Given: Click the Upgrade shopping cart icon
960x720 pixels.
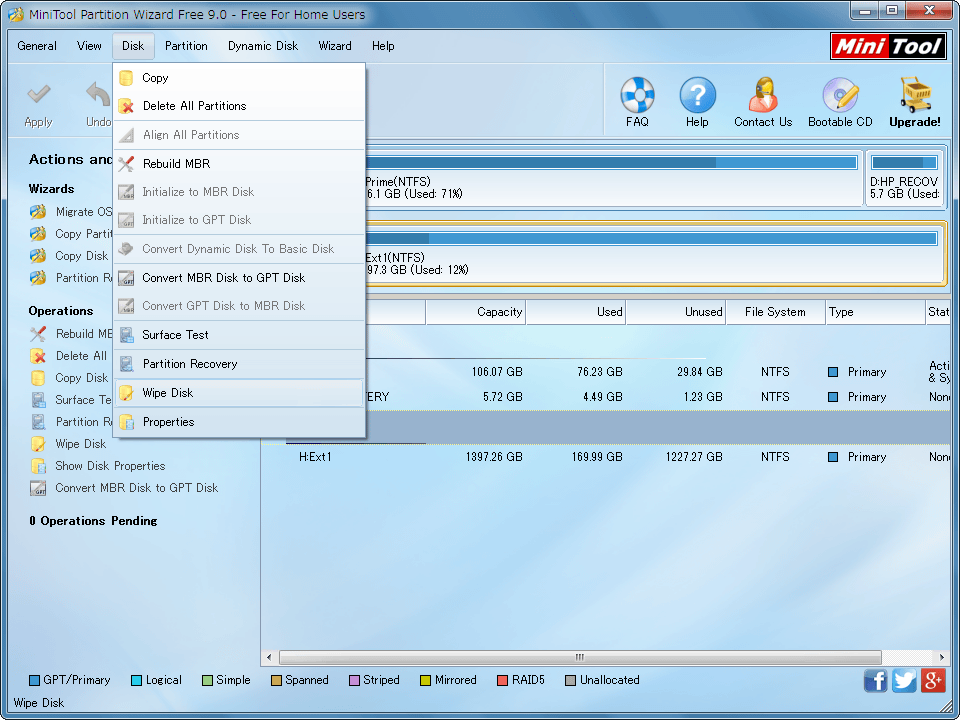Looking at the screenshot, I should [x=915, y=94].
